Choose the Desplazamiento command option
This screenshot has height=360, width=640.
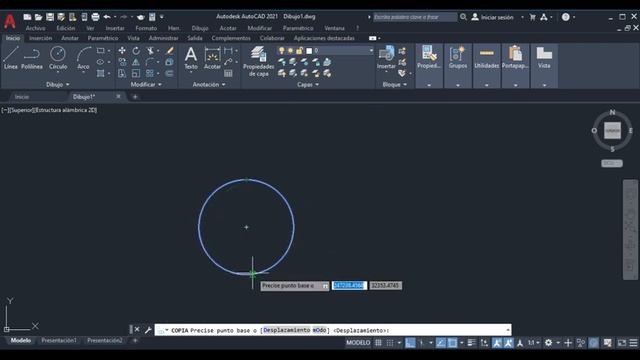[x=287, y=330]
